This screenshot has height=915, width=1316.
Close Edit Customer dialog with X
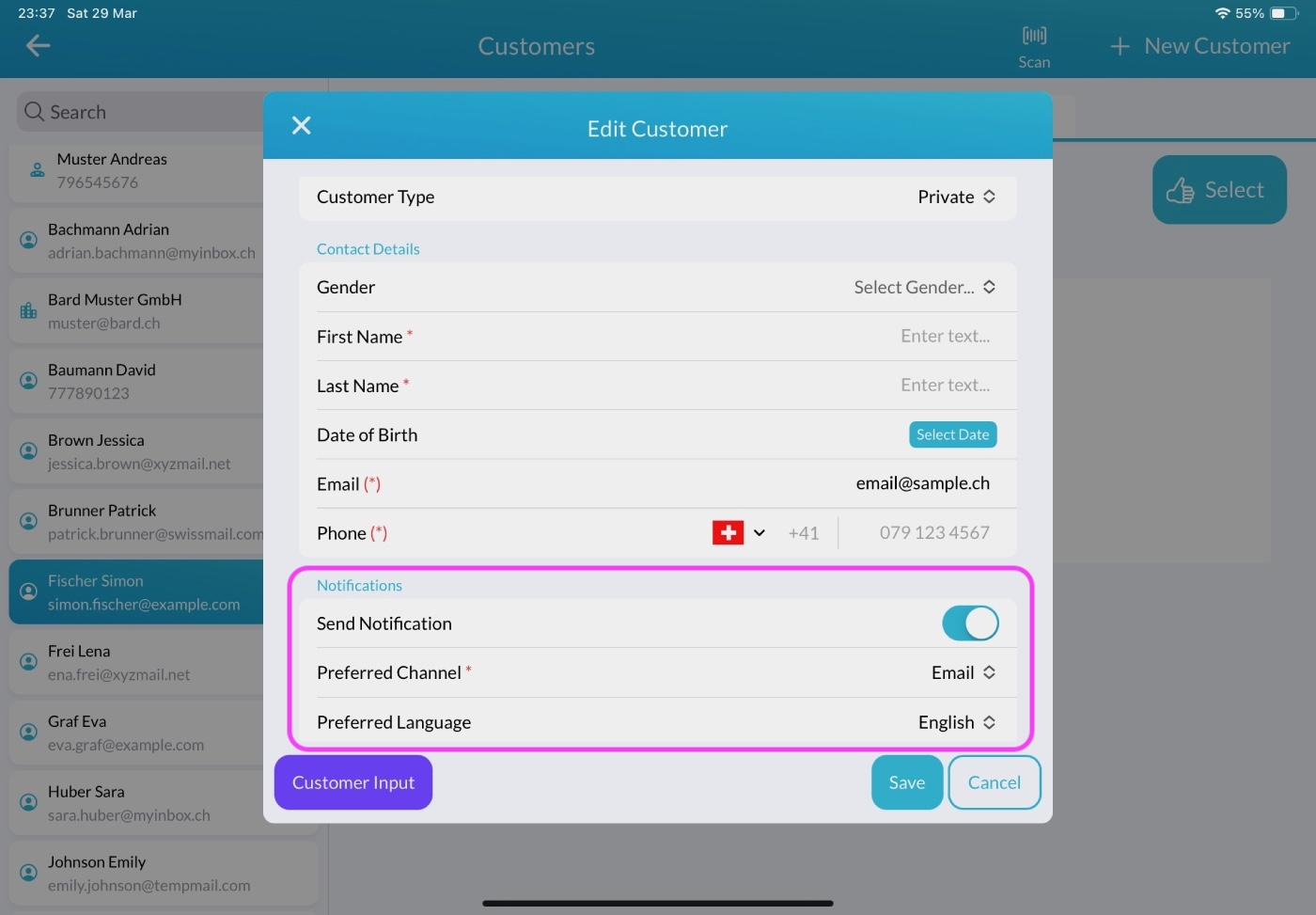[x=301, y=126]
